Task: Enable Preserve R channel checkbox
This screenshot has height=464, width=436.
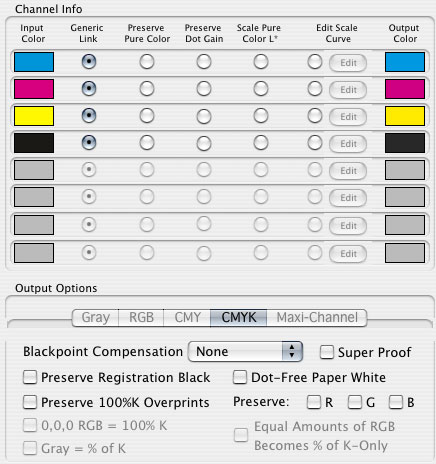Action: click(x=314, y=402)
